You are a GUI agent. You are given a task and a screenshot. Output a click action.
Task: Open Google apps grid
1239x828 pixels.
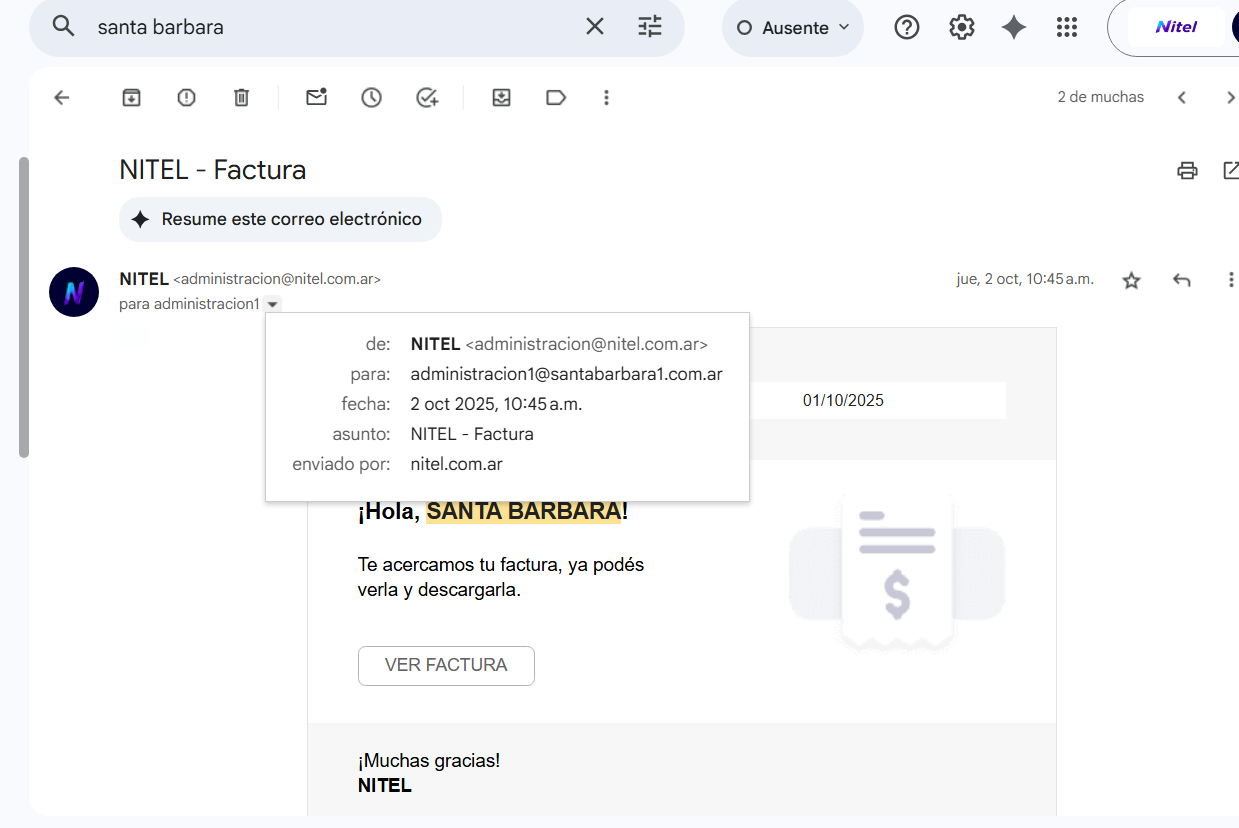(x=1067, y=28)
